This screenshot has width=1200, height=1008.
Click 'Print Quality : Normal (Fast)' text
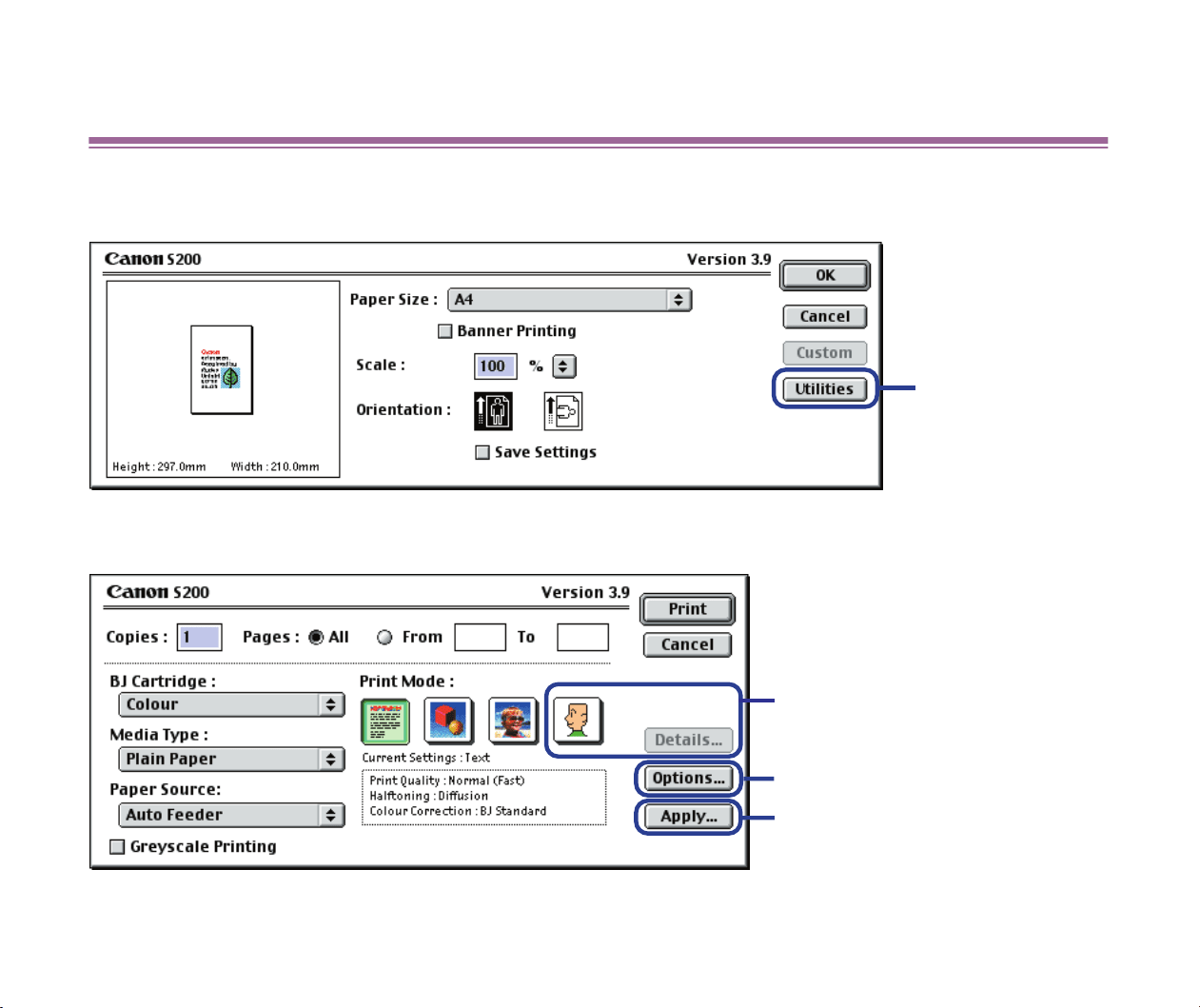447,781
